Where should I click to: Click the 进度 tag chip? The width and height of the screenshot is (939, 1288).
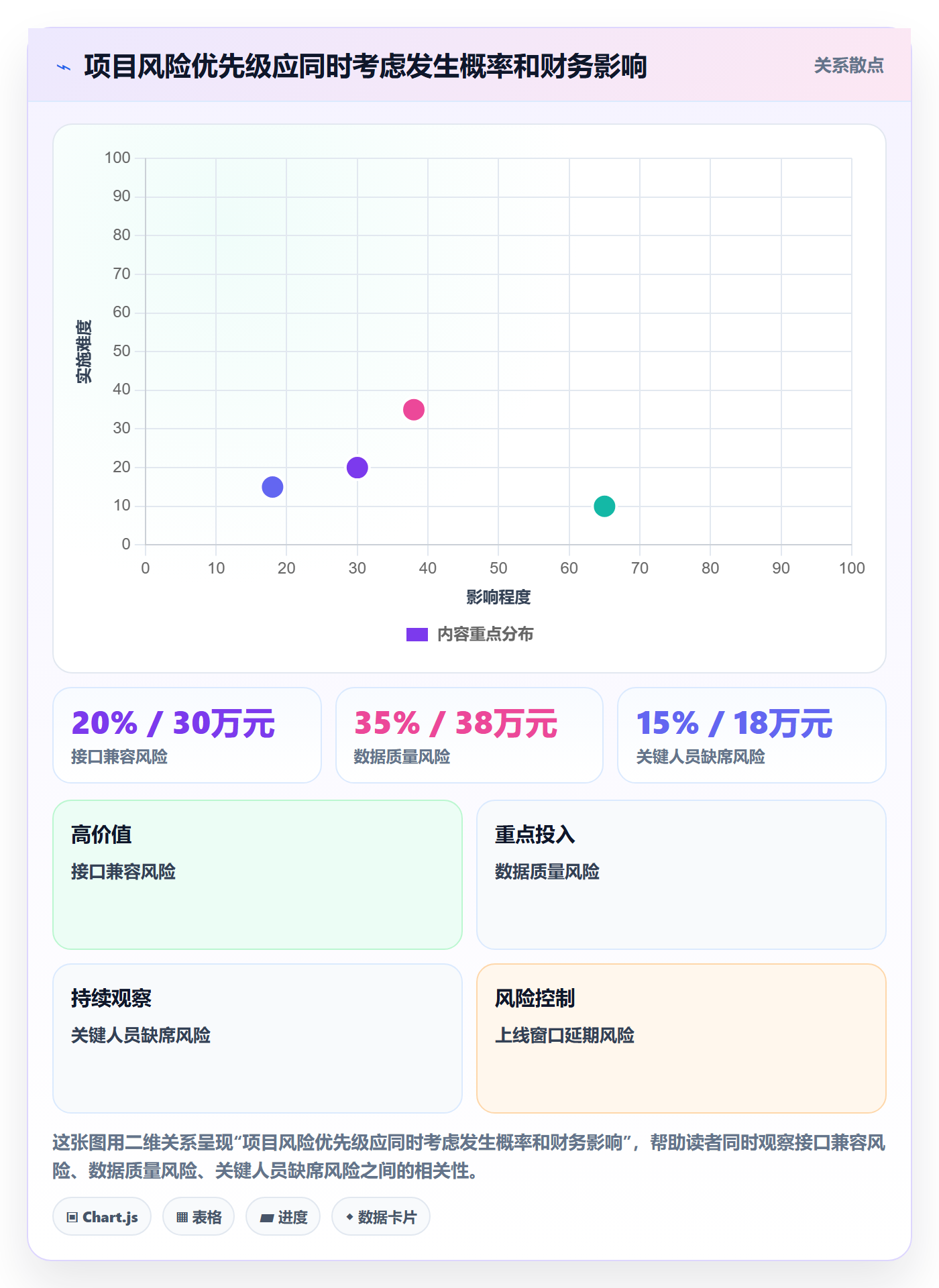coord(283,1217)
